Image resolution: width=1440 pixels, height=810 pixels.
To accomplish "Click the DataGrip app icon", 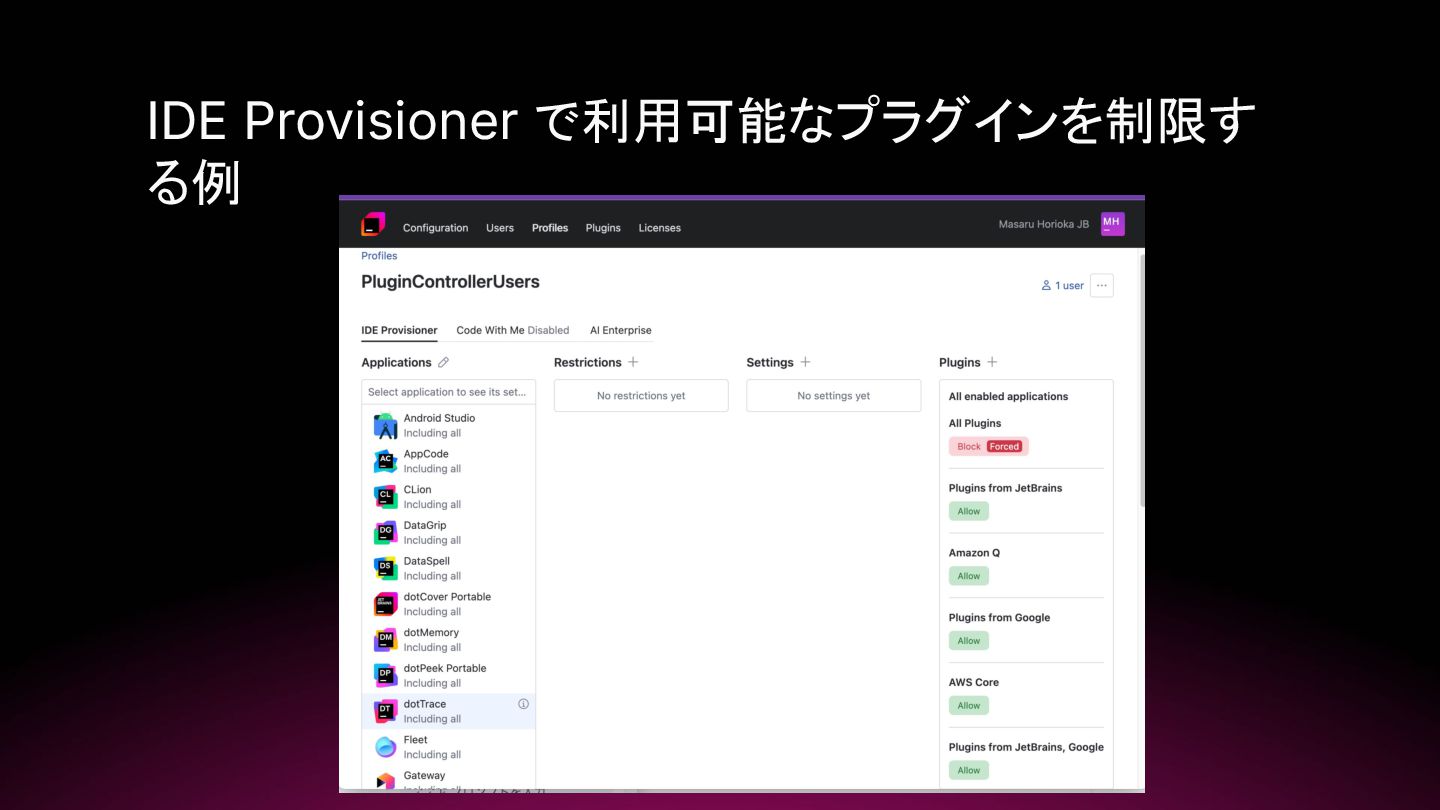I will [x=385, y=533].
